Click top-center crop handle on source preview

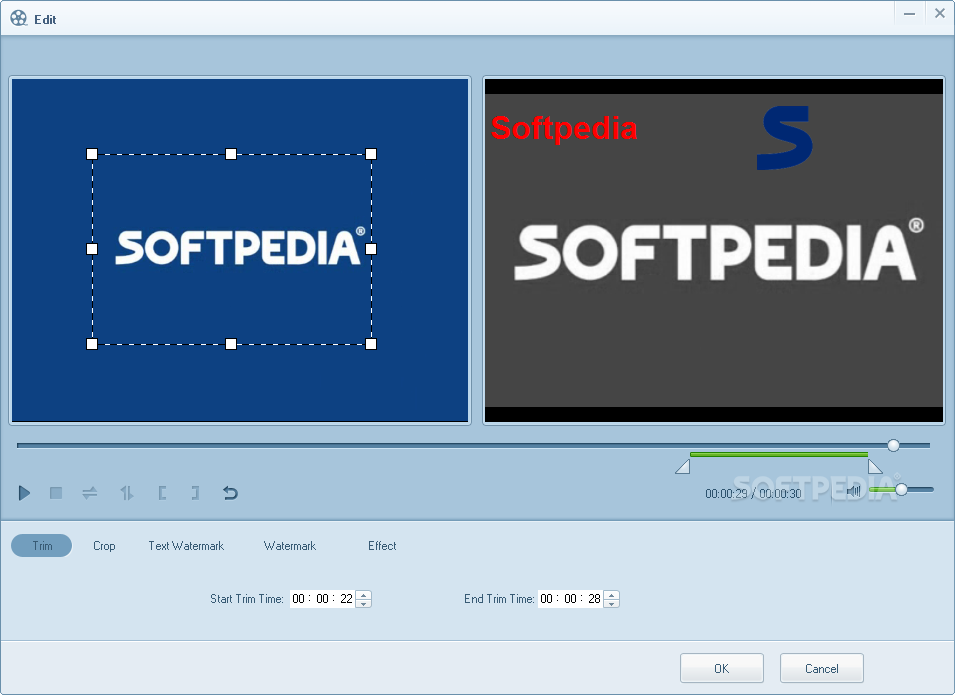coord(231,154)
